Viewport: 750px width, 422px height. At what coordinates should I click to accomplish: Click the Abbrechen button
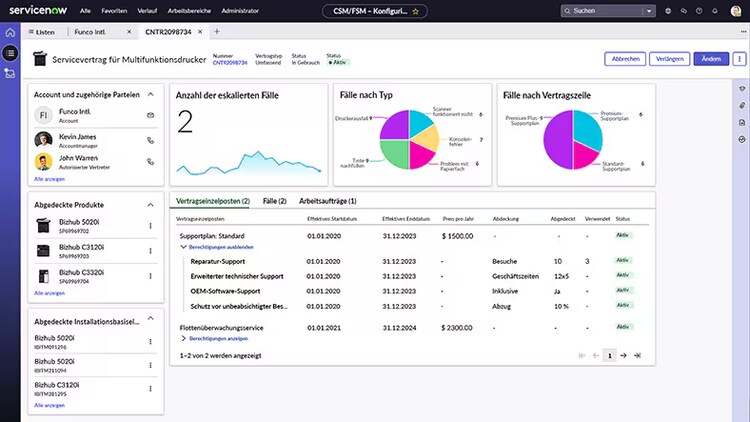(x=625, y=59)
